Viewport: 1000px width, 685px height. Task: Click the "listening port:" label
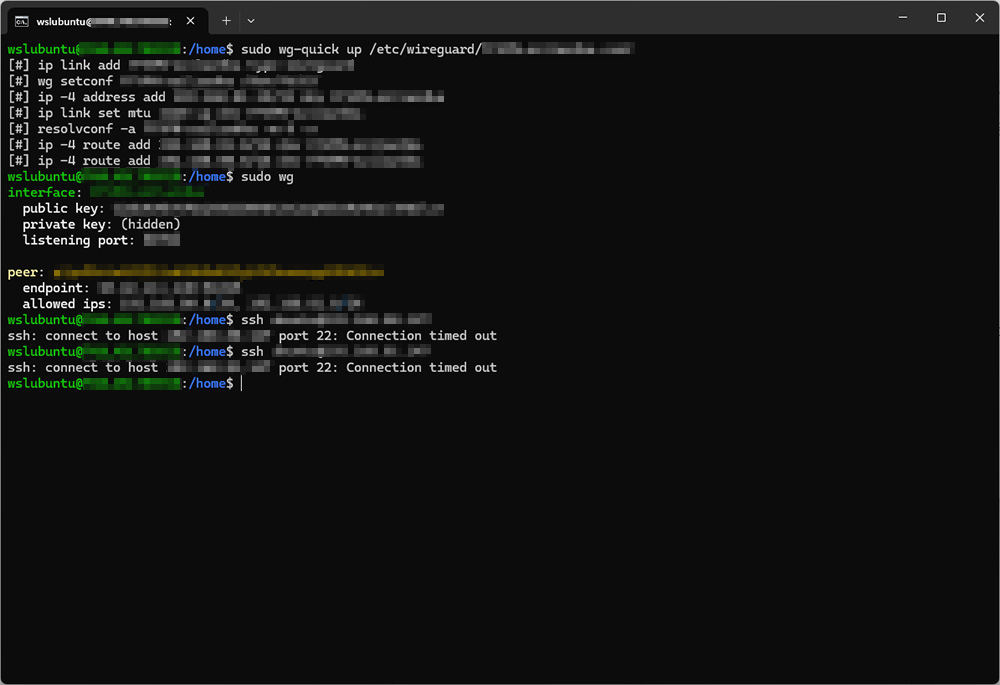click(x=78, y=240)
